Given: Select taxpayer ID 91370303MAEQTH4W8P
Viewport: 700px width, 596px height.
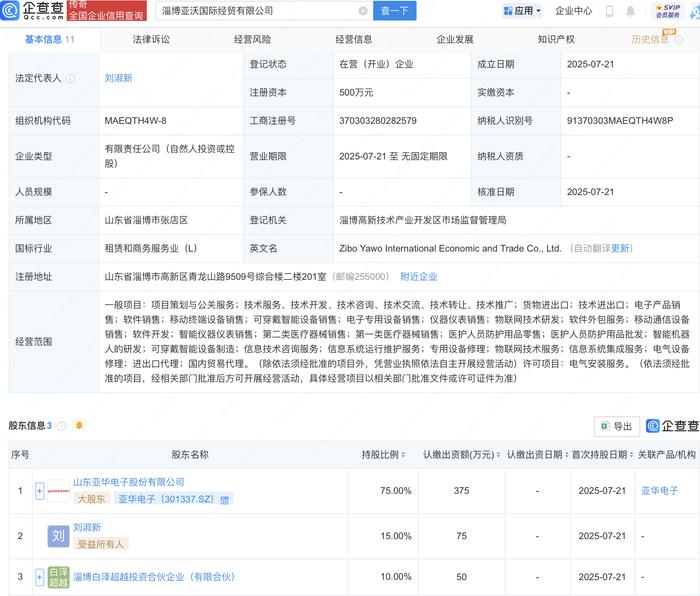Looking at the screenshot, I should pyautogui.click(x=620, y=121).
